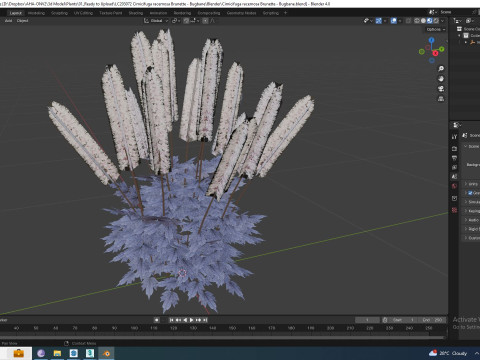Viewport: 480px width, 360px height.
Task: Select solid viewport shading
Action: pyautogui.click(x=423, y=21)
